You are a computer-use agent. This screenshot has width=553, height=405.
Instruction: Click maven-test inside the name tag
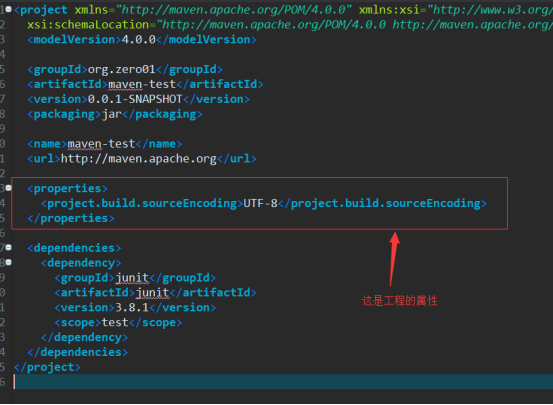[101, 144]
